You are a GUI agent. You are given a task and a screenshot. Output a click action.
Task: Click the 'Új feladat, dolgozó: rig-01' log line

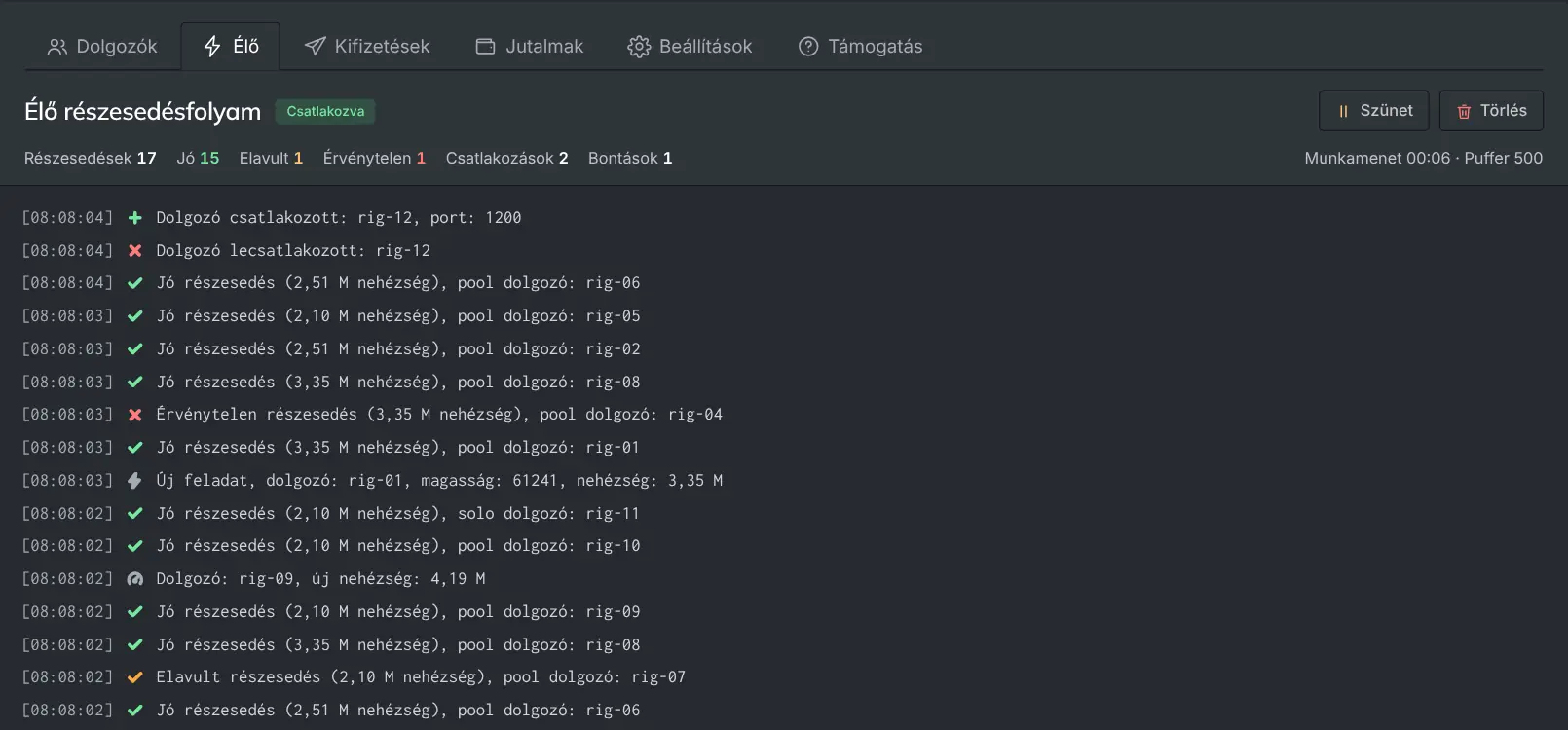[x=439, y=481]
